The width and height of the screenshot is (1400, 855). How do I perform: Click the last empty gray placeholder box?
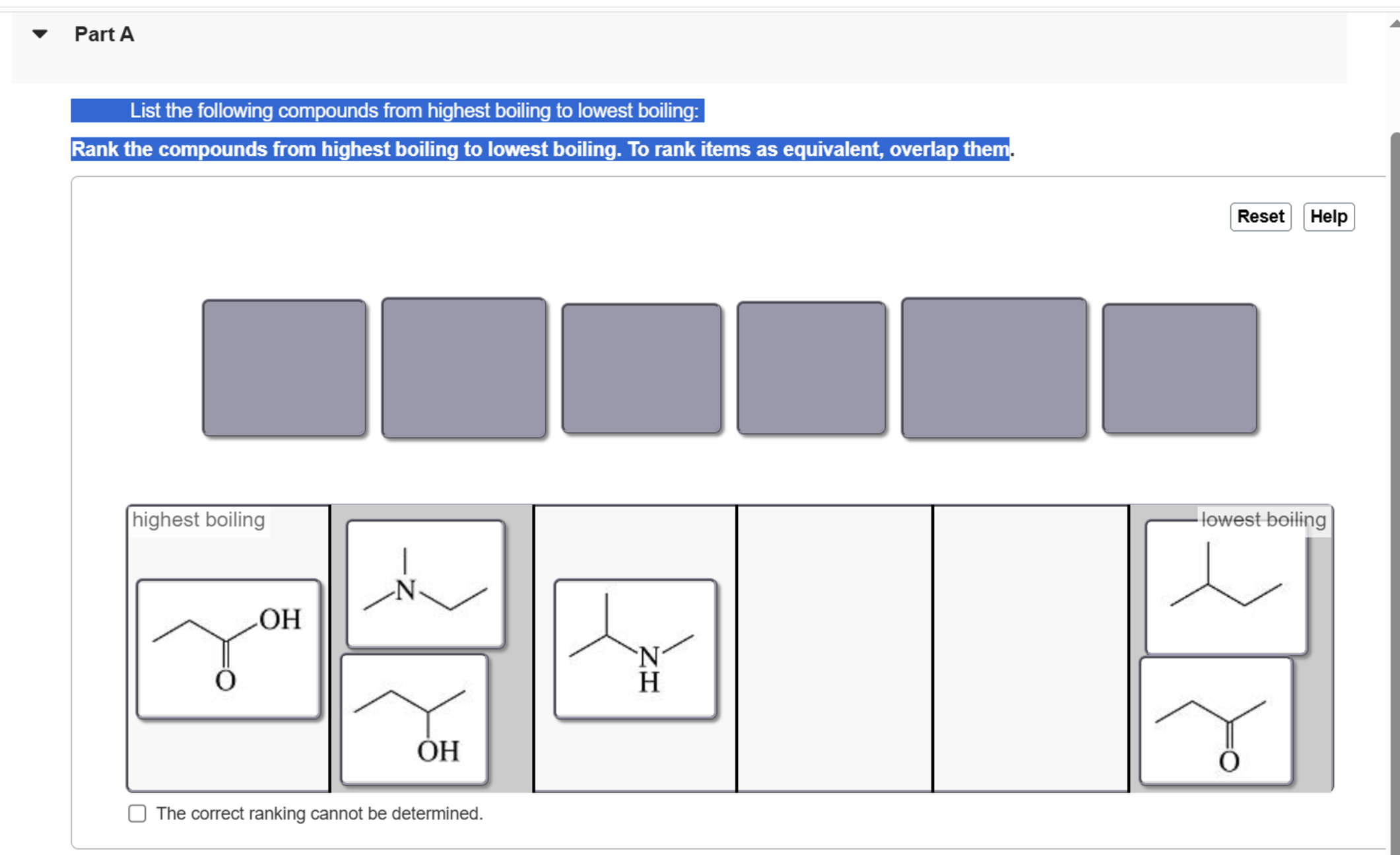click(x=1179, y=368)
